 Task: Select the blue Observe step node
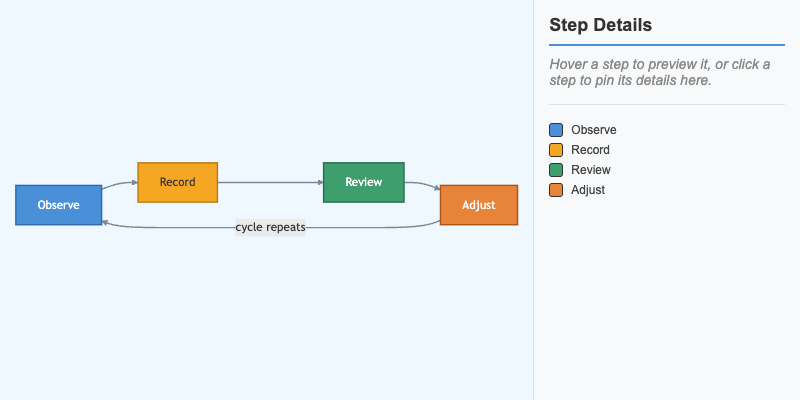coord(59,205)
